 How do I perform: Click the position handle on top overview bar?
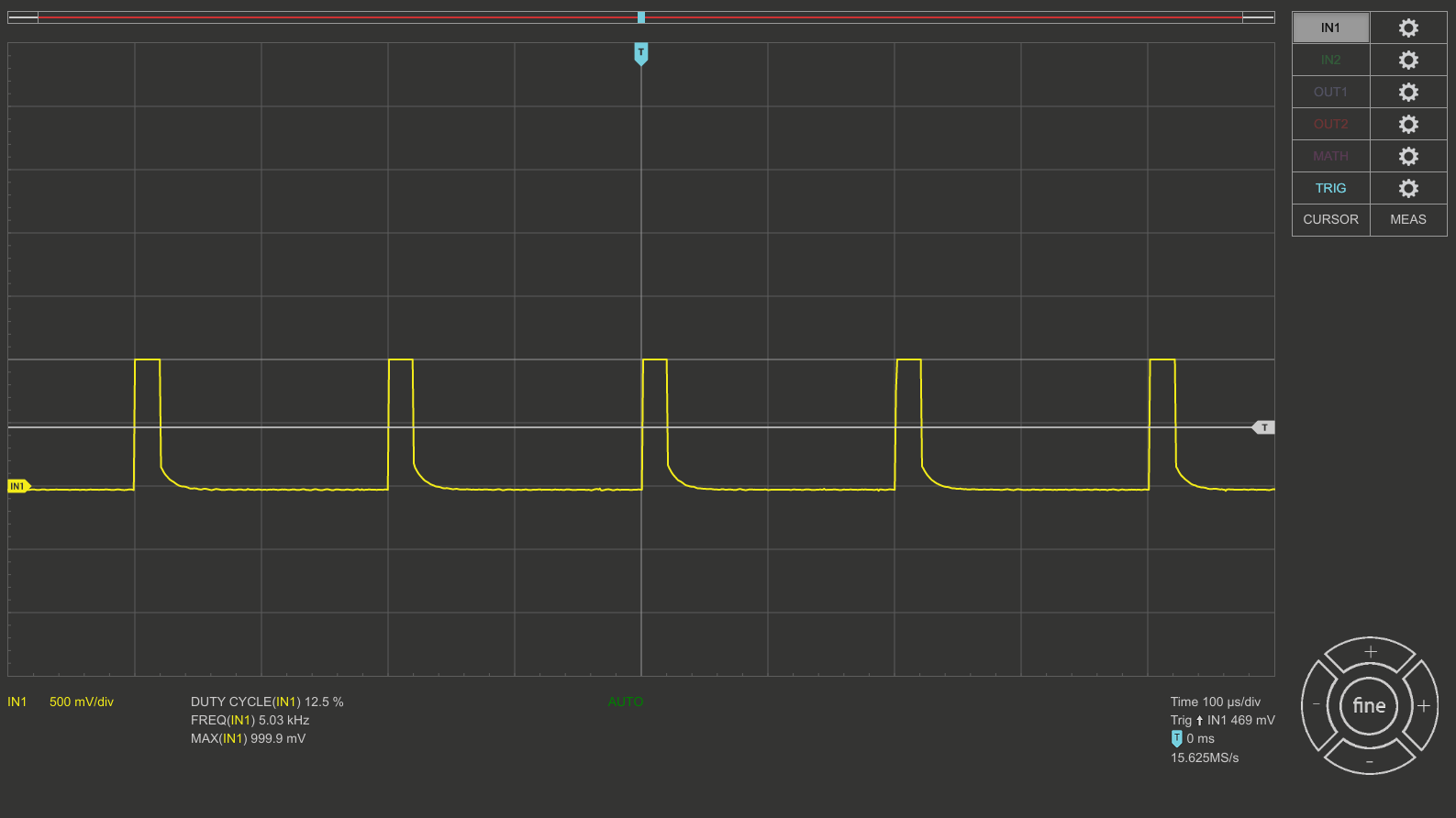coord(641,17)
